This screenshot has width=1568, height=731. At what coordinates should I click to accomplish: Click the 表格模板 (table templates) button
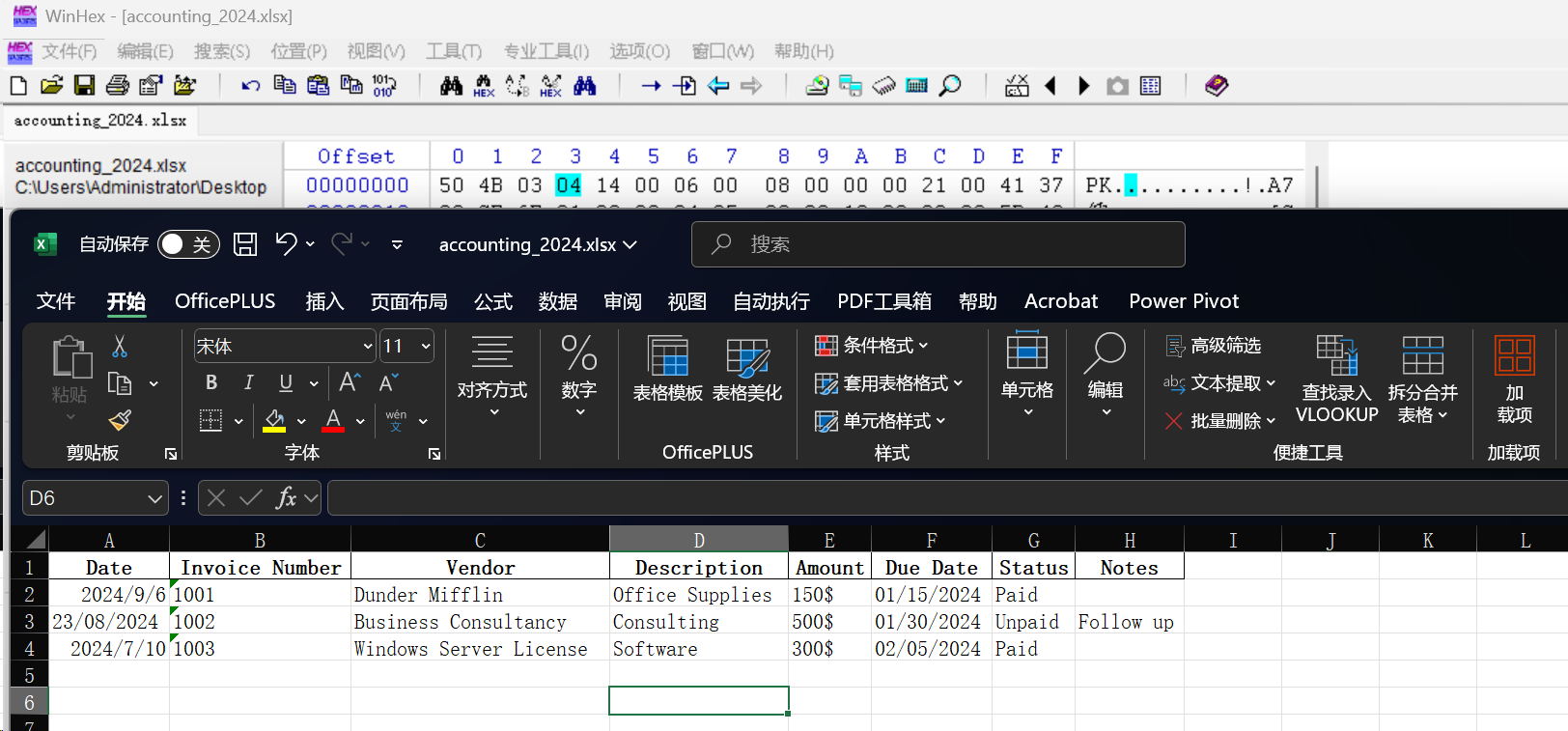668,369
